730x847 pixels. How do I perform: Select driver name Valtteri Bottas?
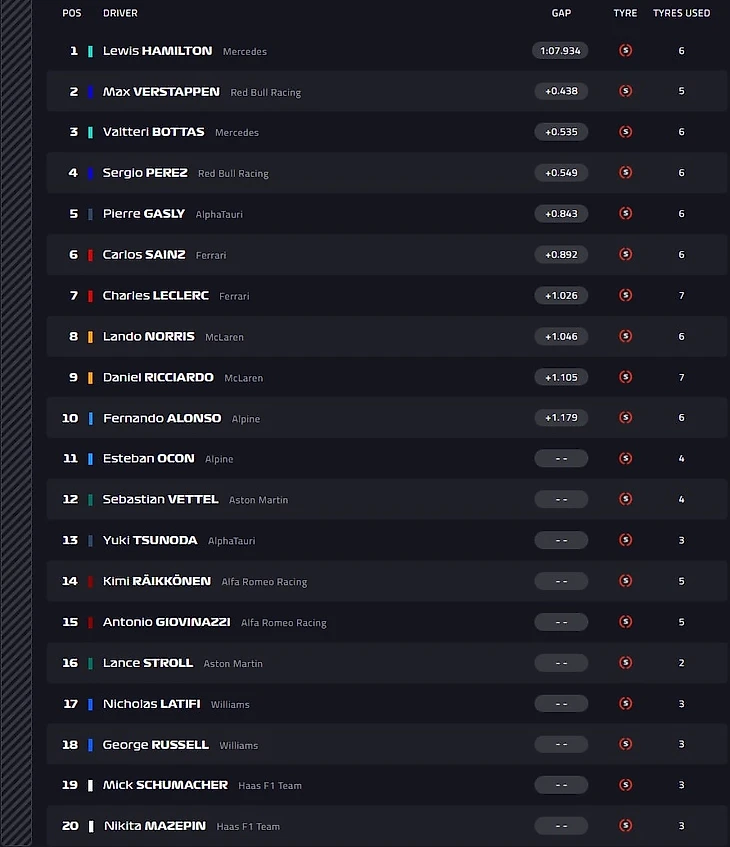[153, 132]
